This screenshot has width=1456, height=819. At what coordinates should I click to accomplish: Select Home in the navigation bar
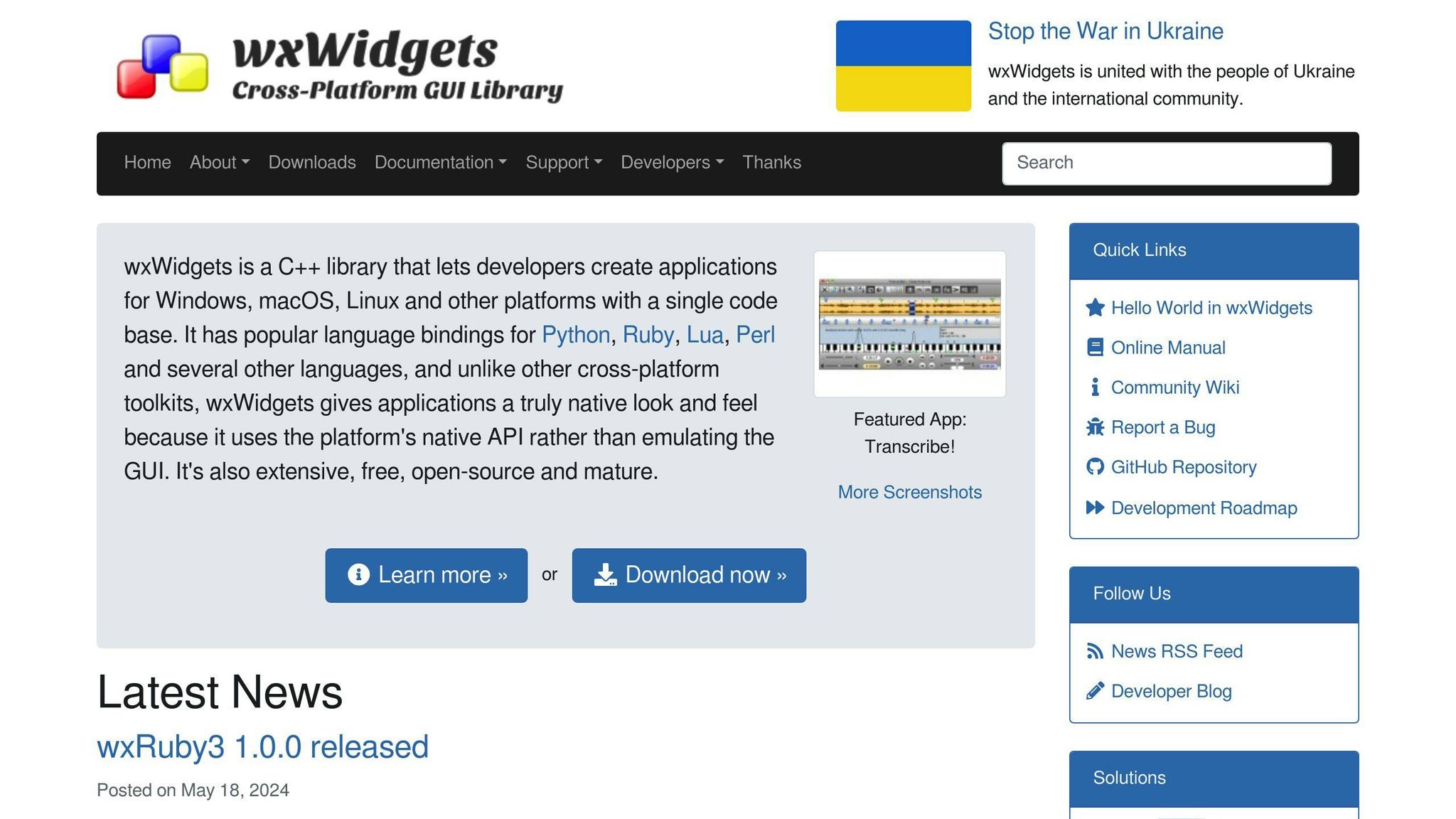pyautogui.click(x=147, y=163)
